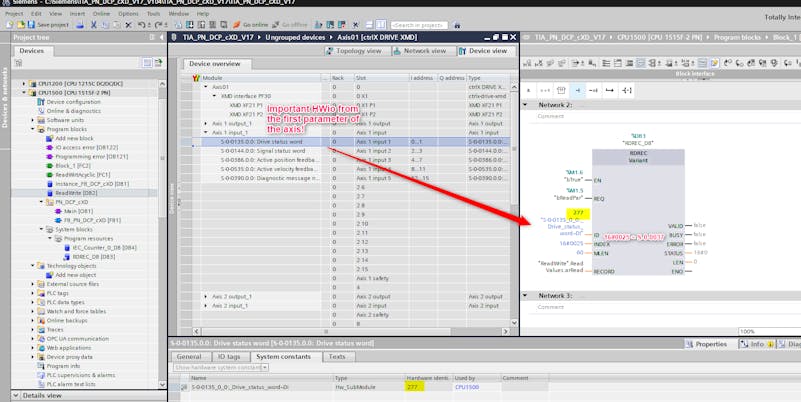This screenshot has width=801, height=402.
Task: Select the ReadWrite [DB2] block
Action: tap(76, 193)
